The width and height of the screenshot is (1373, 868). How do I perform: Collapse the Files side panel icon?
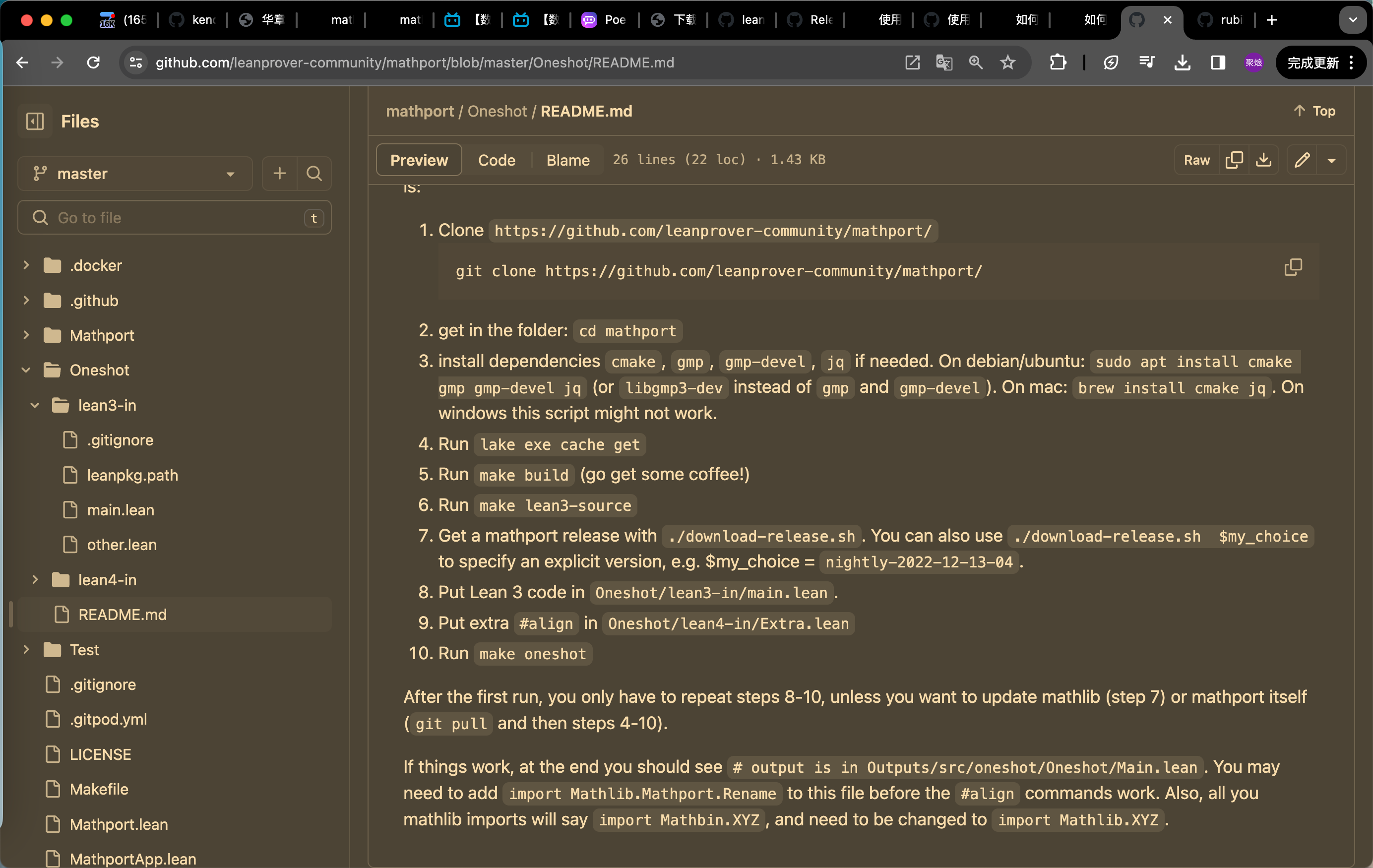click(35, 122)
